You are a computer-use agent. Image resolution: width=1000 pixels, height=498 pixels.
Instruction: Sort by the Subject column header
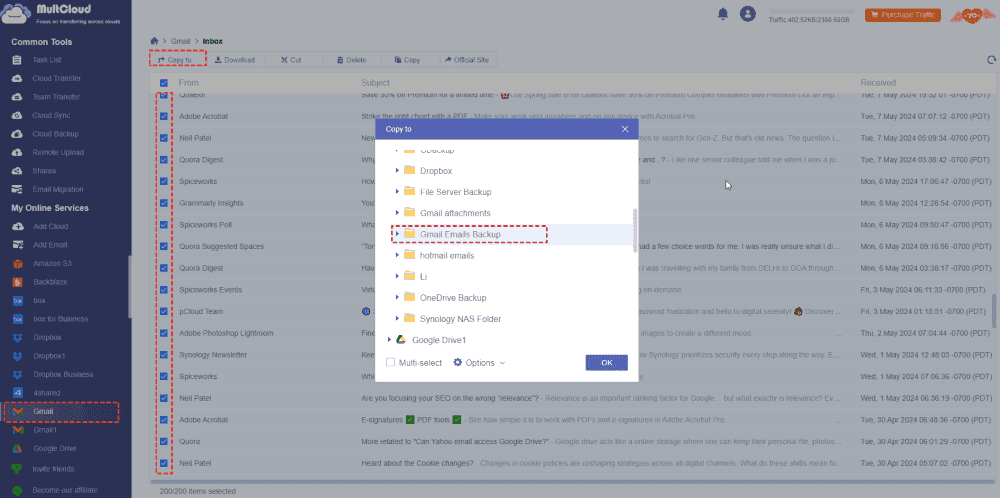click(376, 83)
